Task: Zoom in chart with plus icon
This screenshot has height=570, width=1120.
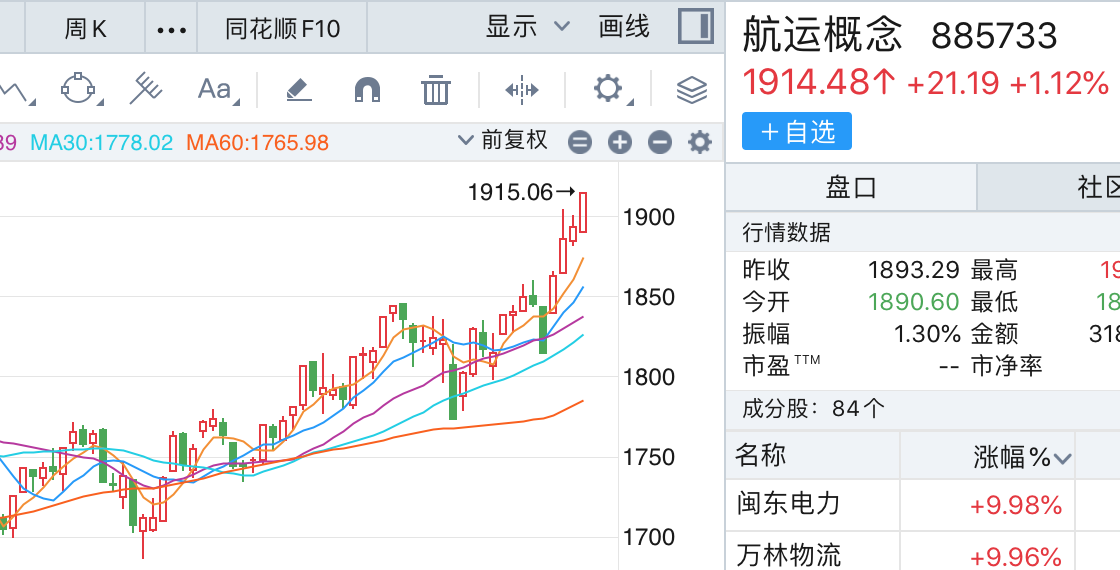Action: point(620,142)
